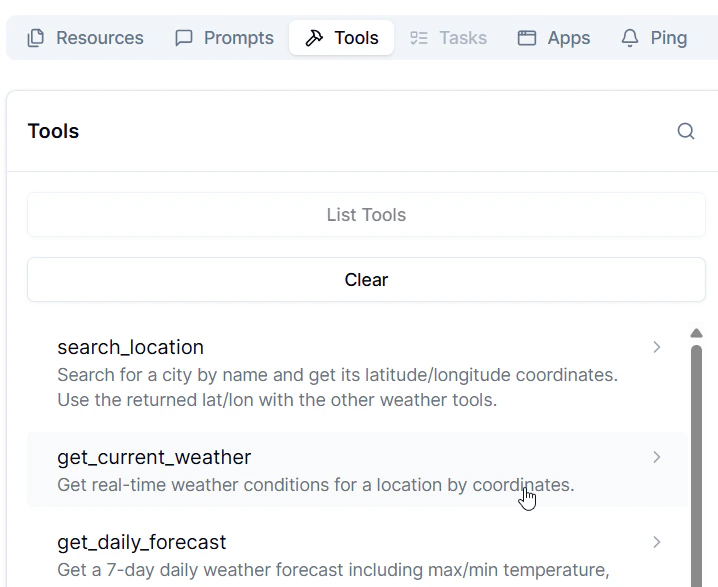
Task: Click the tools list vertical scrollbar thumb
Action: click(x=696, y=465)
